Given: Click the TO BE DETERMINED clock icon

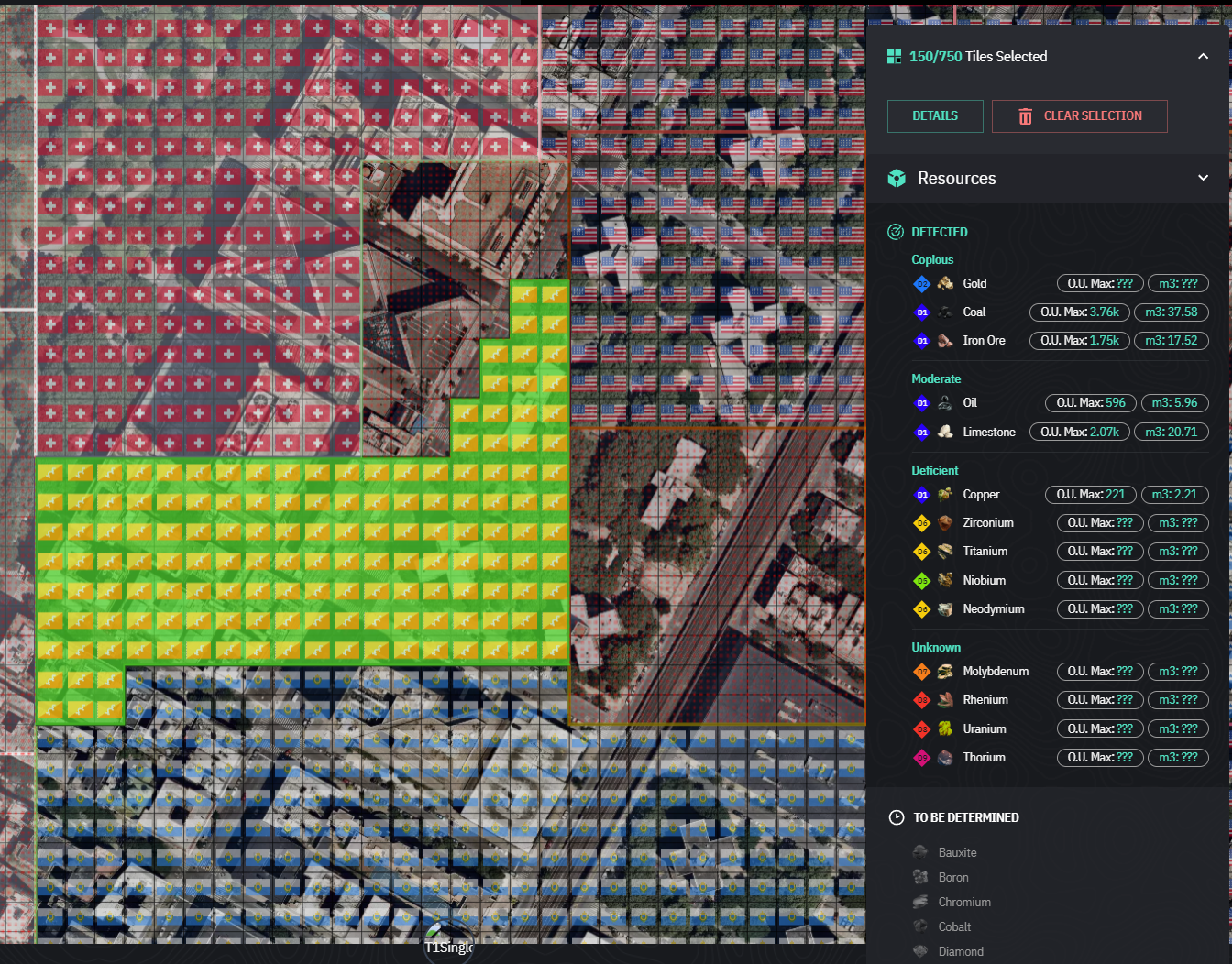Looking at the screenshot, I should (896, 817).
